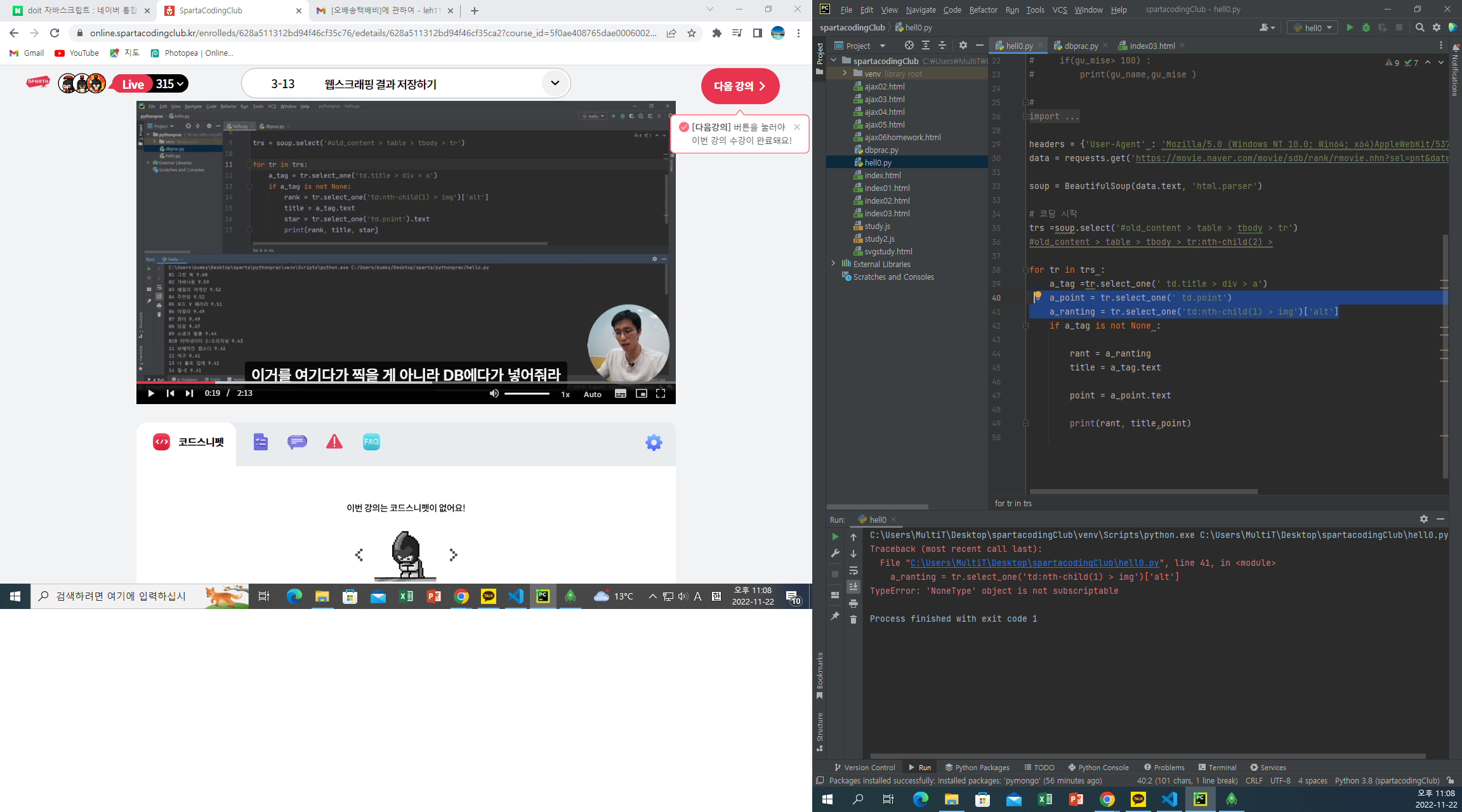The width and height of the screenshot is (1462, 812).
Task: Expand External Libraries in project tree
Action: [x=834, y=264]
